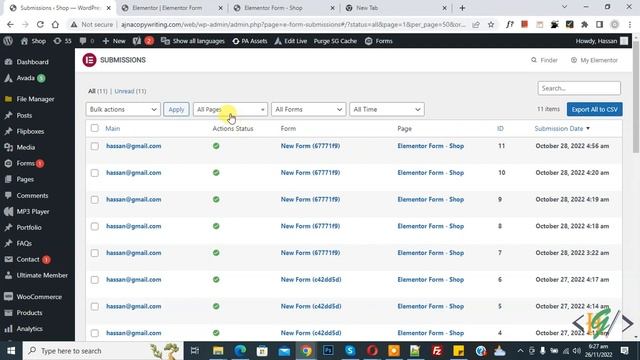Open File Explorer from the taskbar
Viewport: 640px width, 360px height.
click(x=218, y=351)
